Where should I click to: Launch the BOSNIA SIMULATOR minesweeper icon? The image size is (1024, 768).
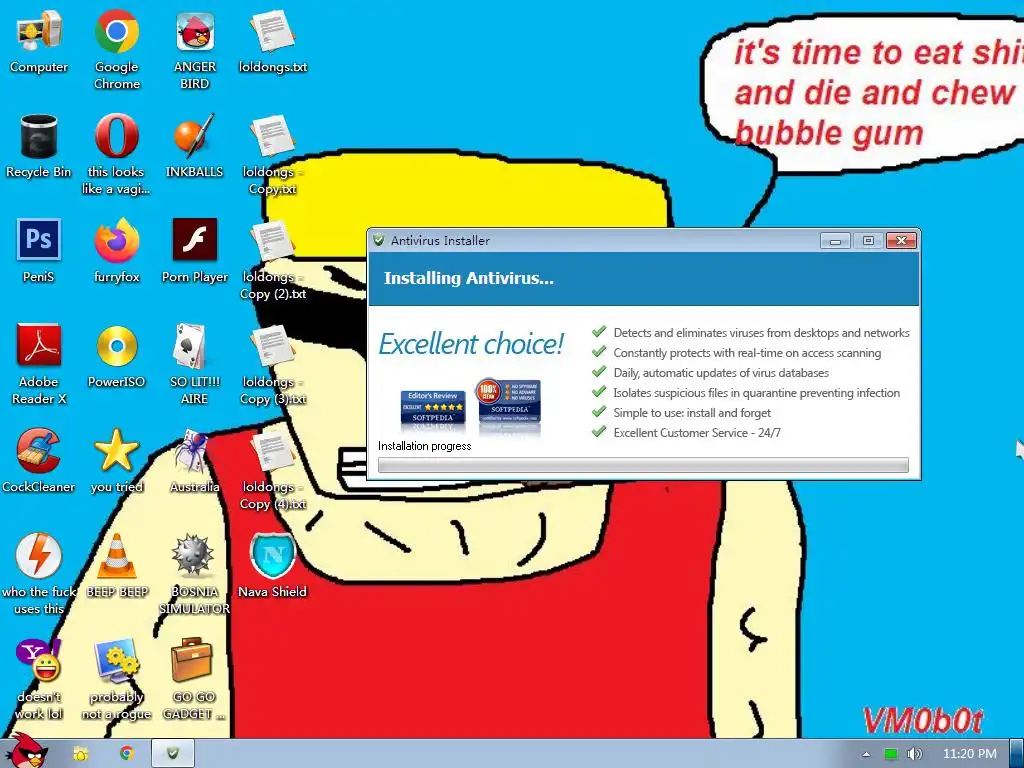point(195,573)
